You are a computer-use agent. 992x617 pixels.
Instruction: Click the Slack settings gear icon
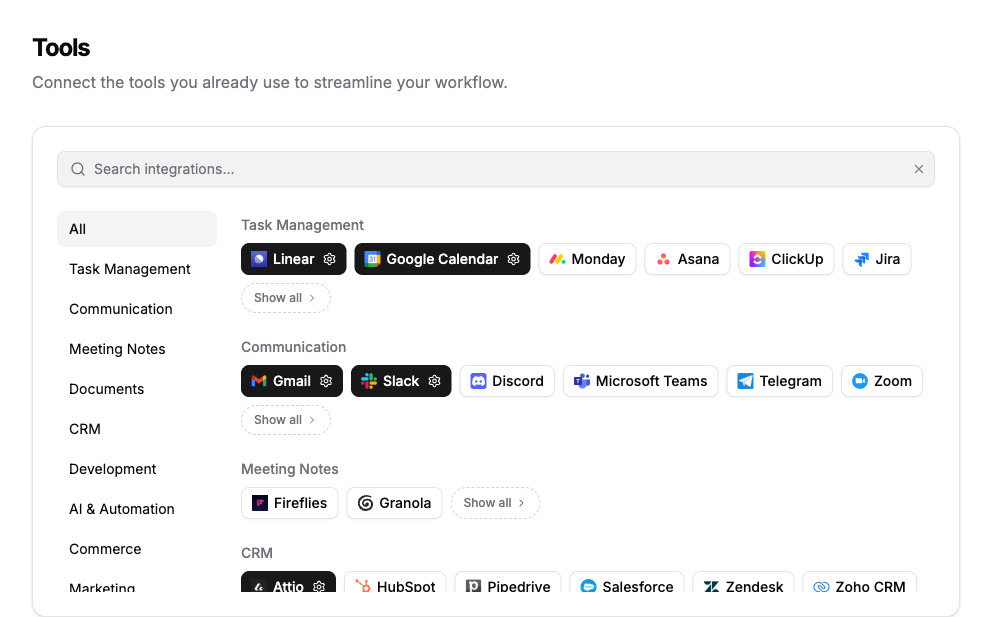point(434,381)
